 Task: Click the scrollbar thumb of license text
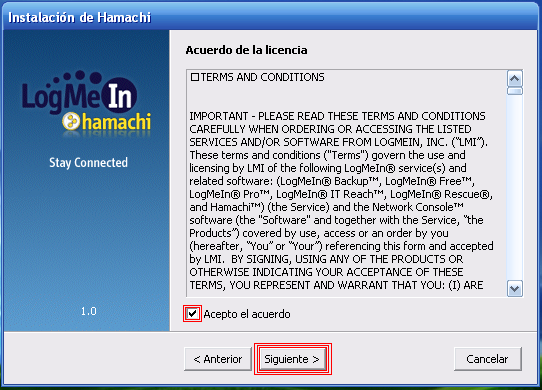[515, 91]
